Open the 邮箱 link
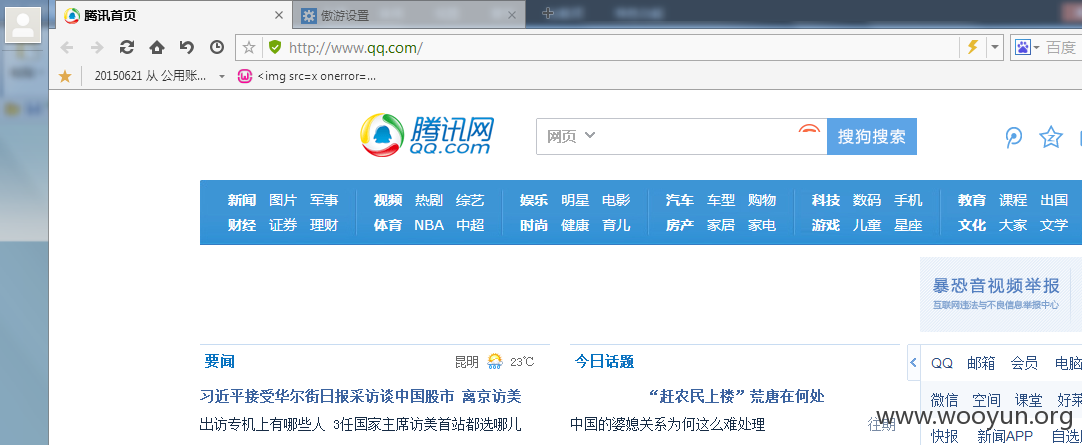The width and height of the screenshot is (1082, 445). 981,364
